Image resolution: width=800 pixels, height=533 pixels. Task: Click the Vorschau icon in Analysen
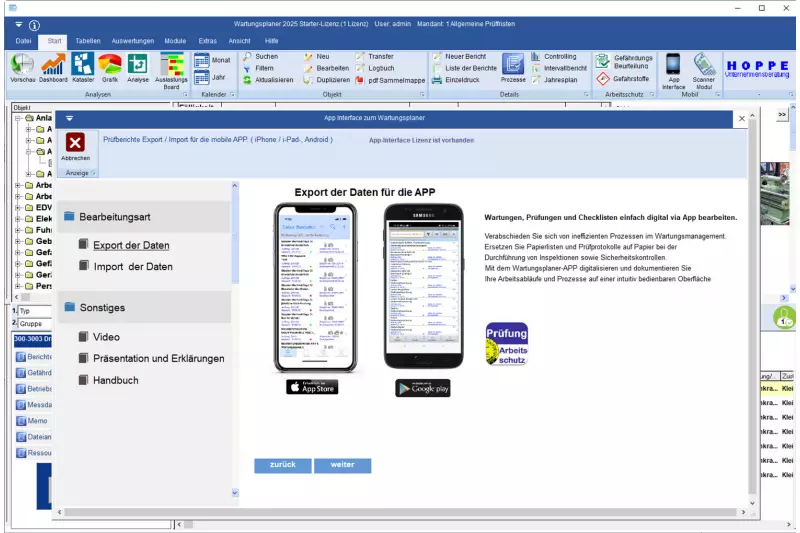pyautogui.click(x=22, y=66)
